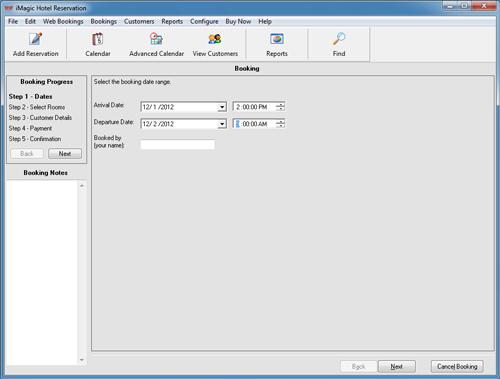Click Back in Booking Progress panel
The width and height of the screenshot is (500, 379).
pos(27,154)
